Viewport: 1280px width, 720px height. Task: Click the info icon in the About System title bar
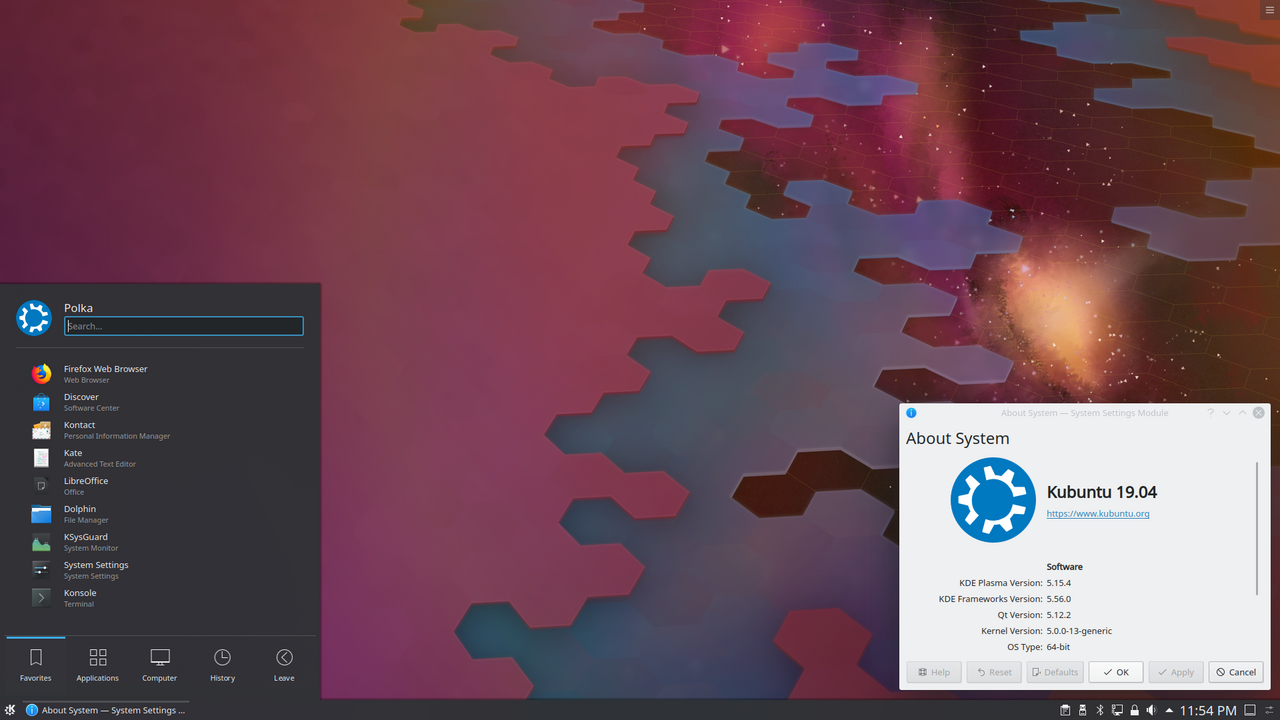point(911,413)
